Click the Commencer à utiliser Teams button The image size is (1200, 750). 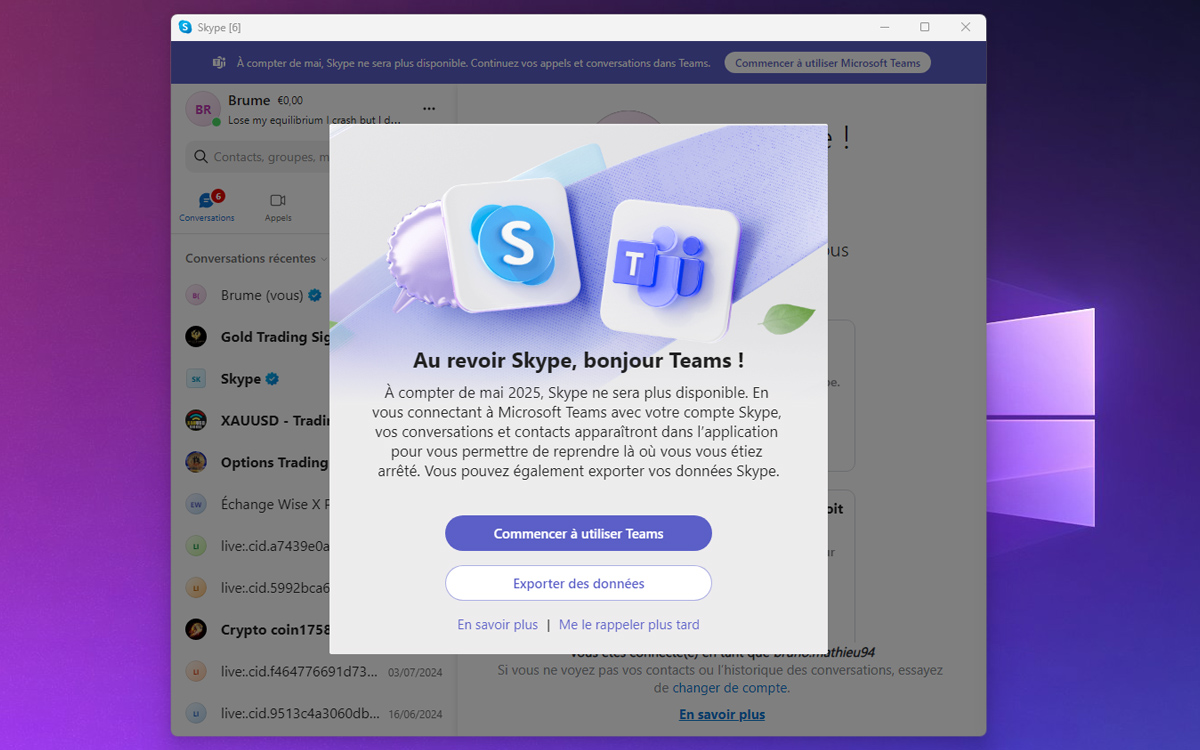[578, 533]
